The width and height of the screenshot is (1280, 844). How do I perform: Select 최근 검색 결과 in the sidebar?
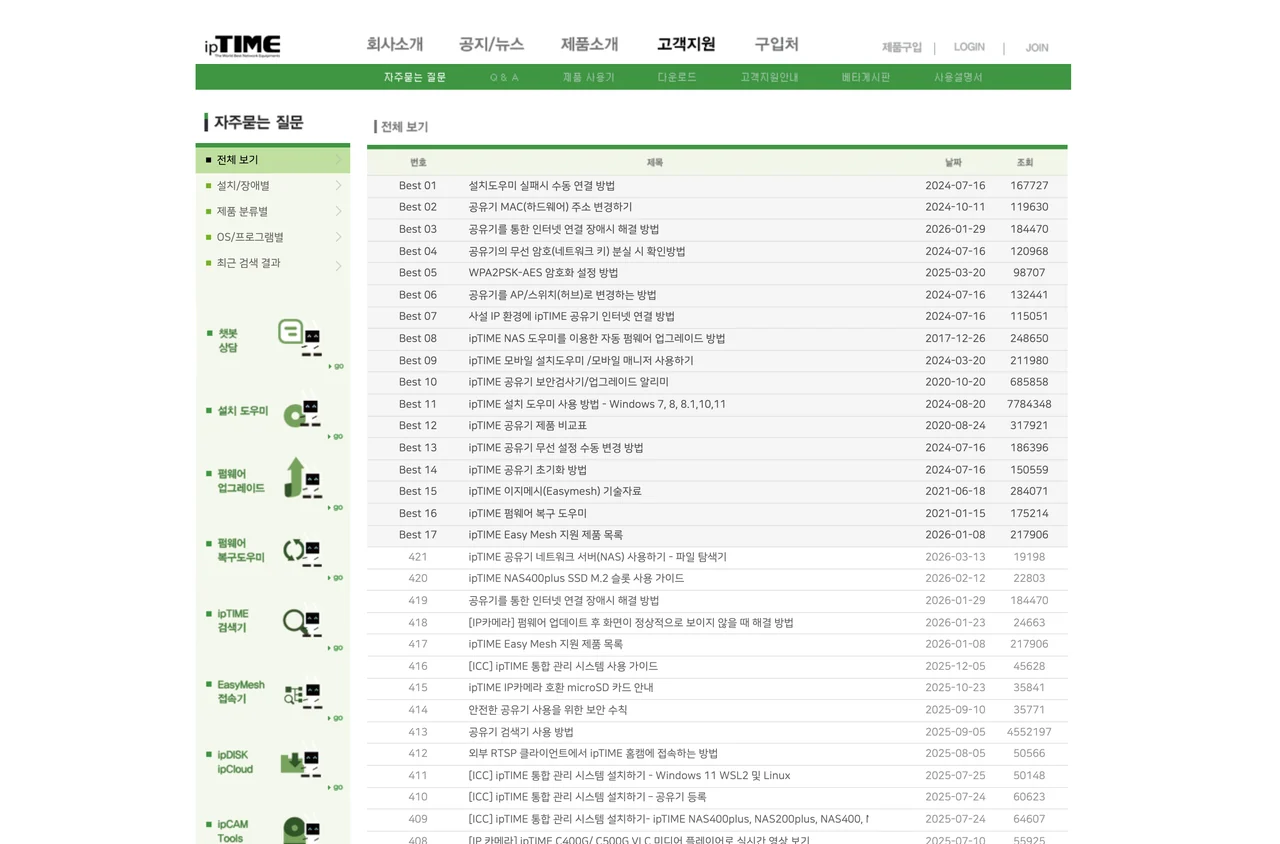click(x=249, y=263)
